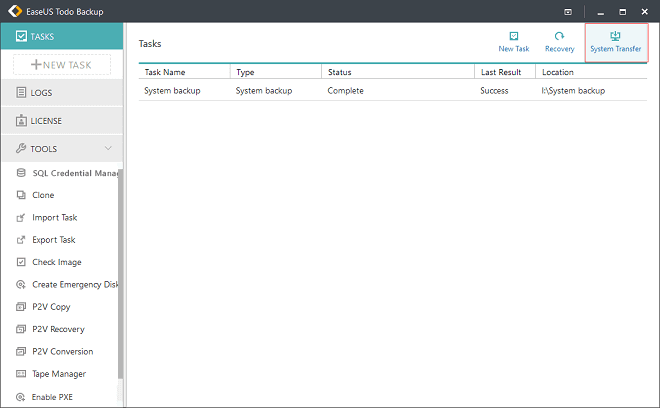The width and height of the screenshot is (660, 408).
Task: Click the EaseUS Todo Backup logo icon
Action: point(15,11)
